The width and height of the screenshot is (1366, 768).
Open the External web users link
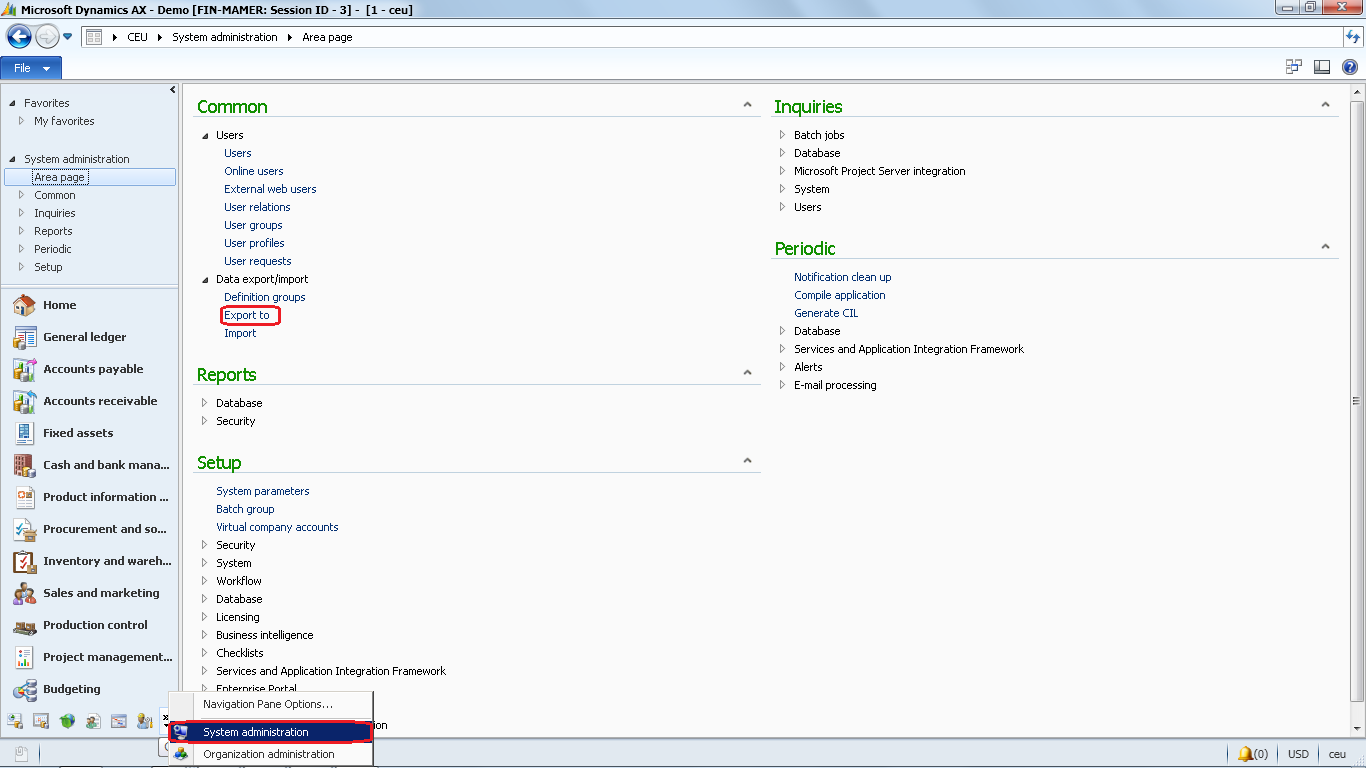point(270,189)
